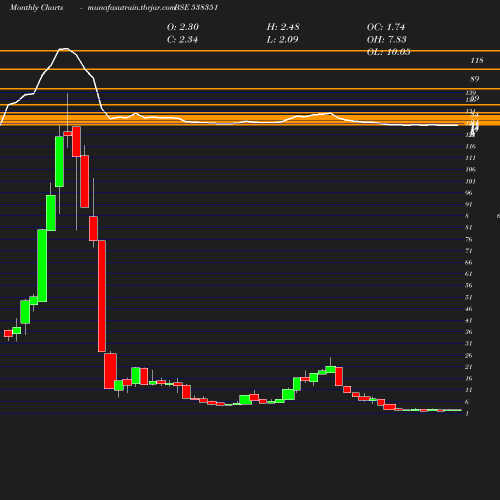Click the 21 price axis label
Screen dimensions: 500x500
point(469,367)
